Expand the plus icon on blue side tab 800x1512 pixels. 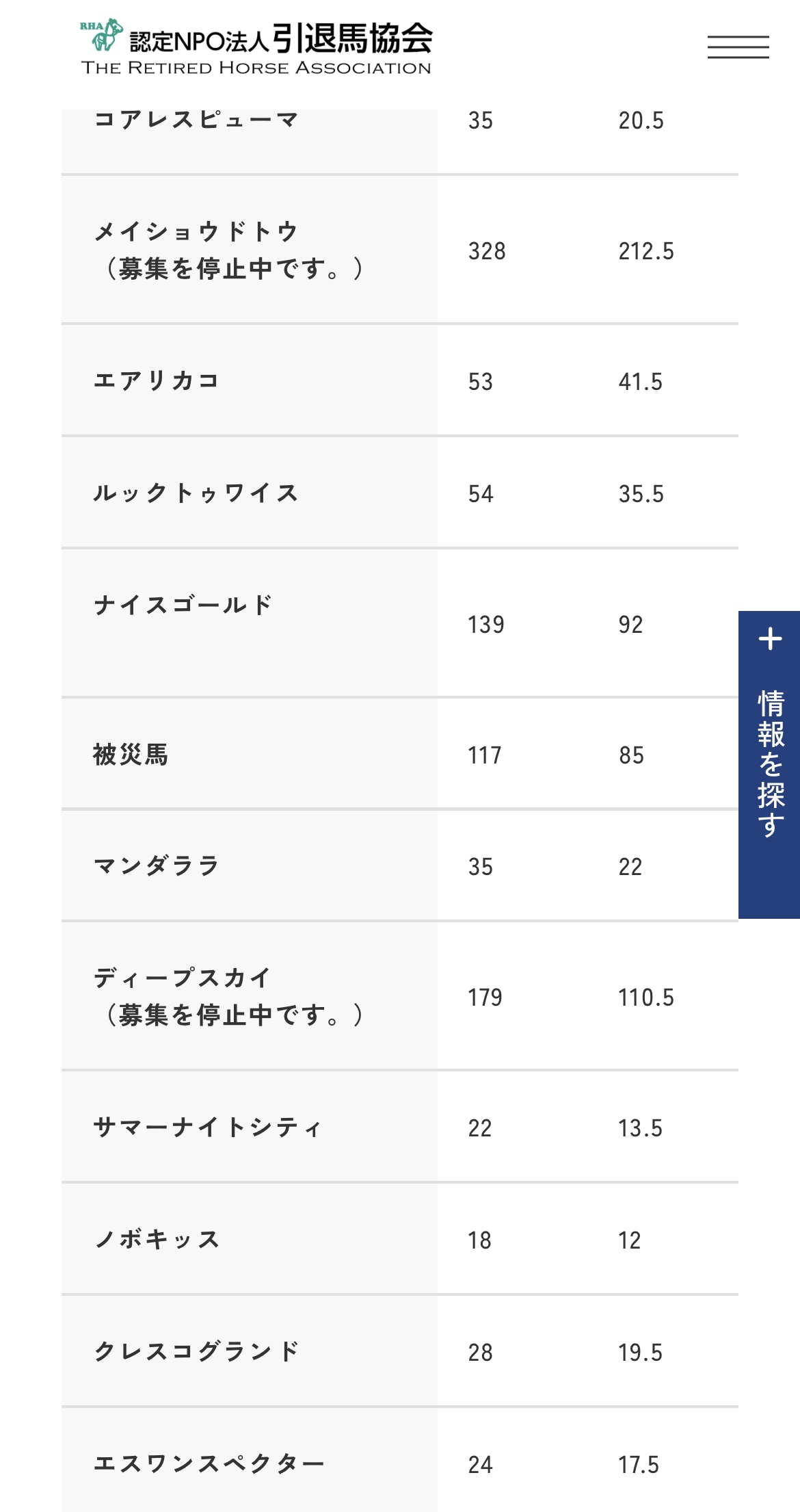pyautogui.click(x=770, y=639)
